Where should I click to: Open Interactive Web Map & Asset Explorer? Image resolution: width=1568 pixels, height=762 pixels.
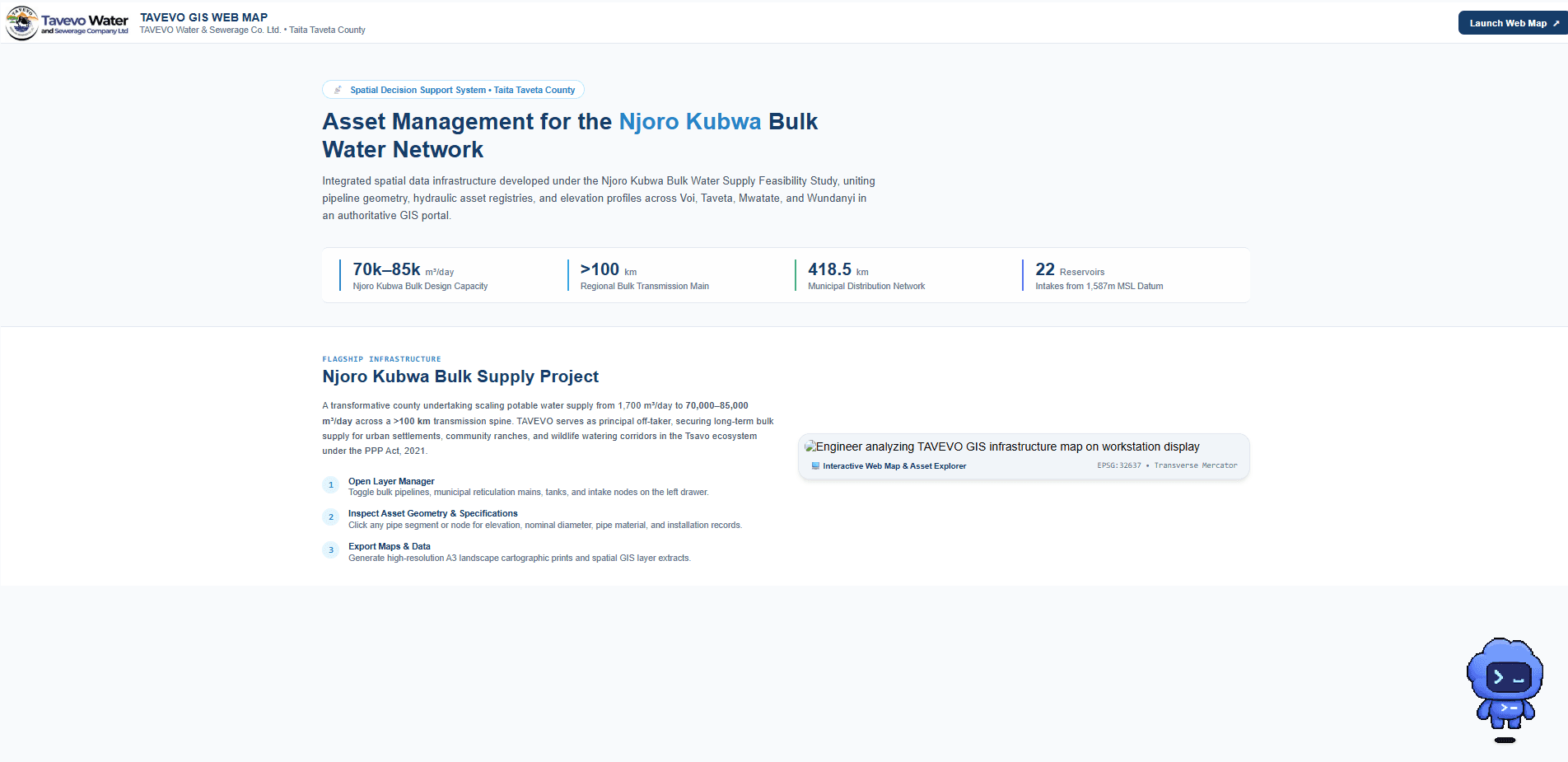click(894, 466)
